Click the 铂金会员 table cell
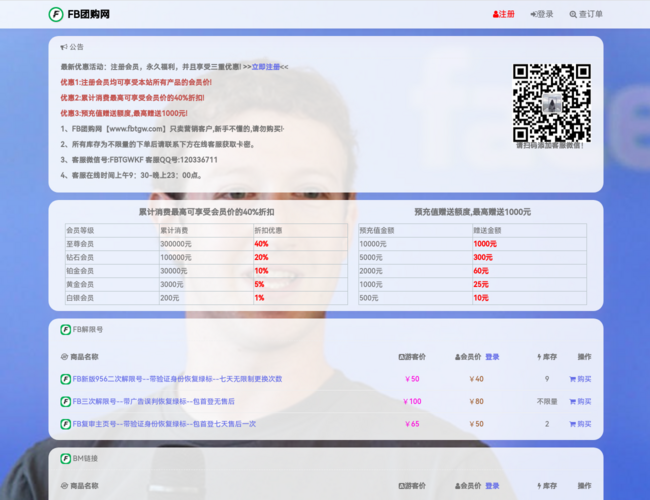The image size is (650, 500). coord(112,271)
